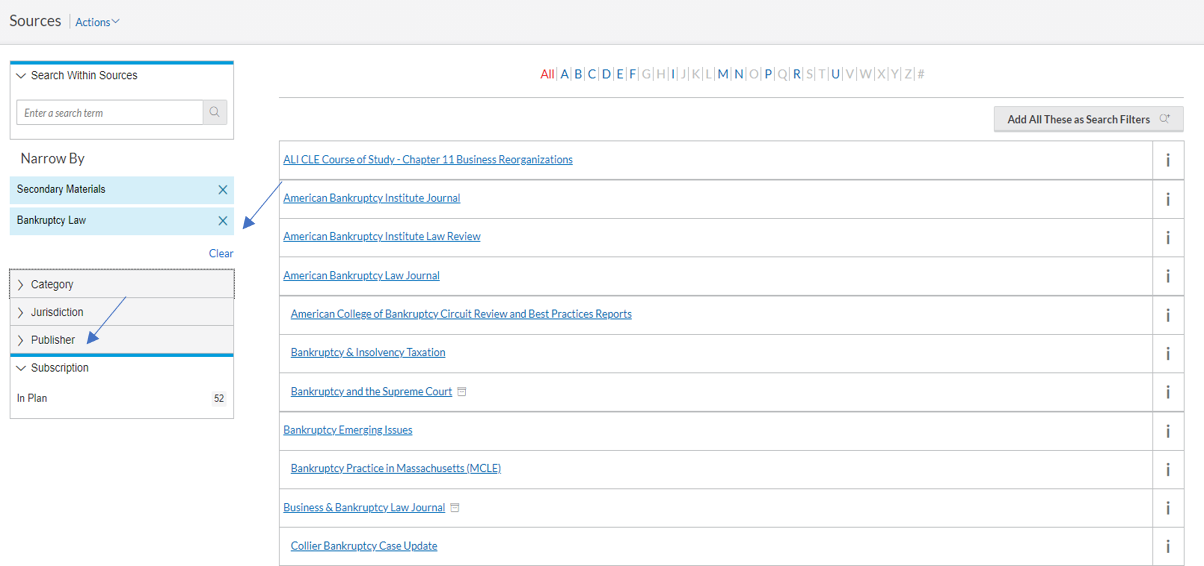
Task: Filter sources by letter F
Action: point(633,74)
